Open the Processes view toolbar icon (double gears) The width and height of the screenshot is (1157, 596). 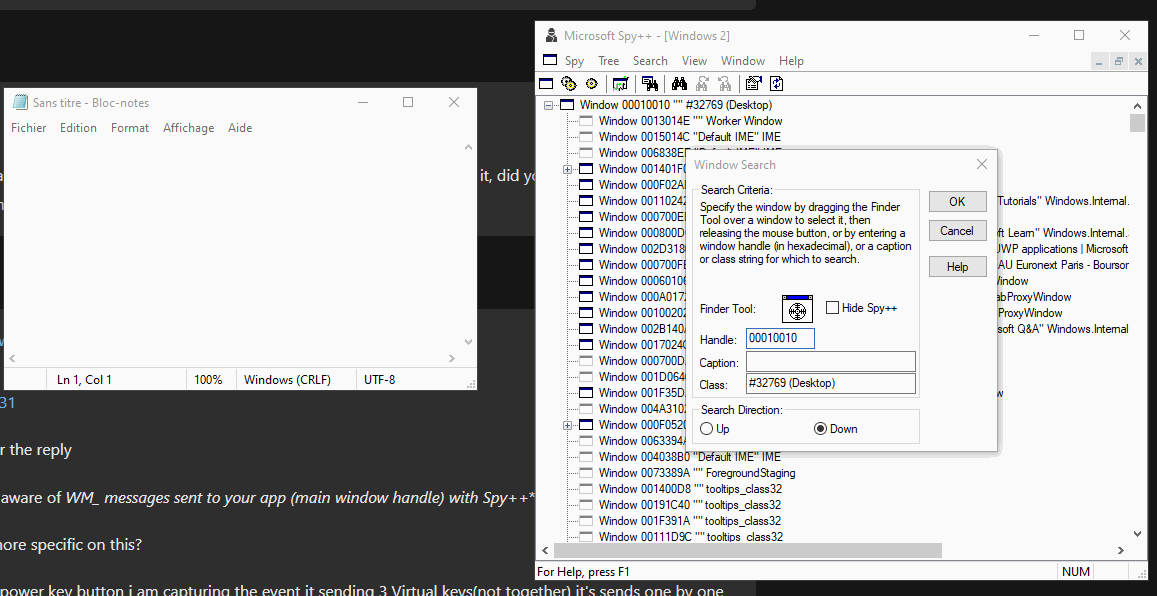pos(568,83)
